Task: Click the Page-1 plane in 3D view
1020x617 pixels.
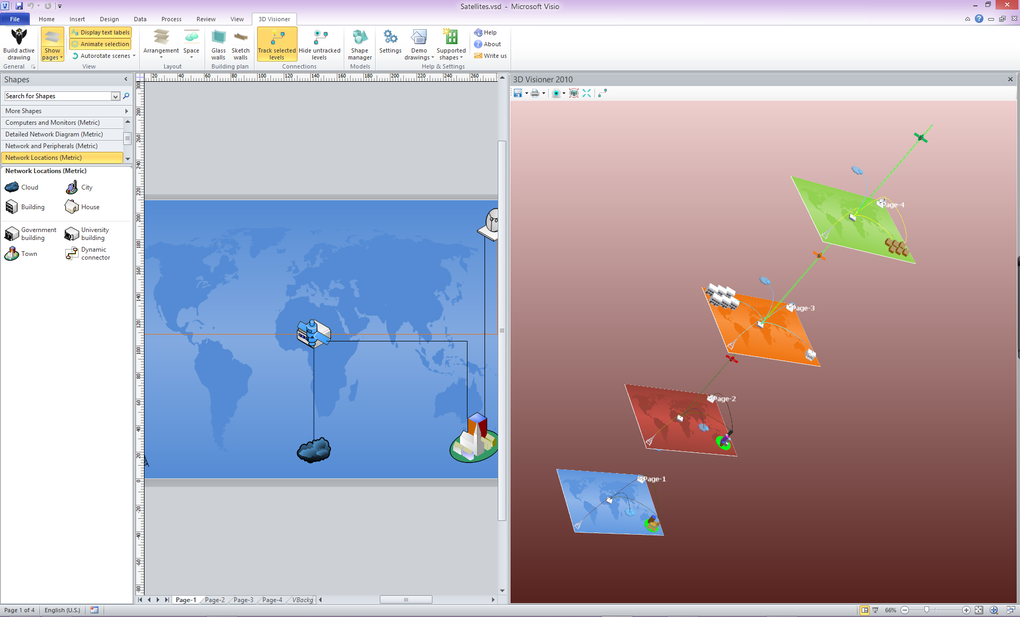Action: point(610,502)
